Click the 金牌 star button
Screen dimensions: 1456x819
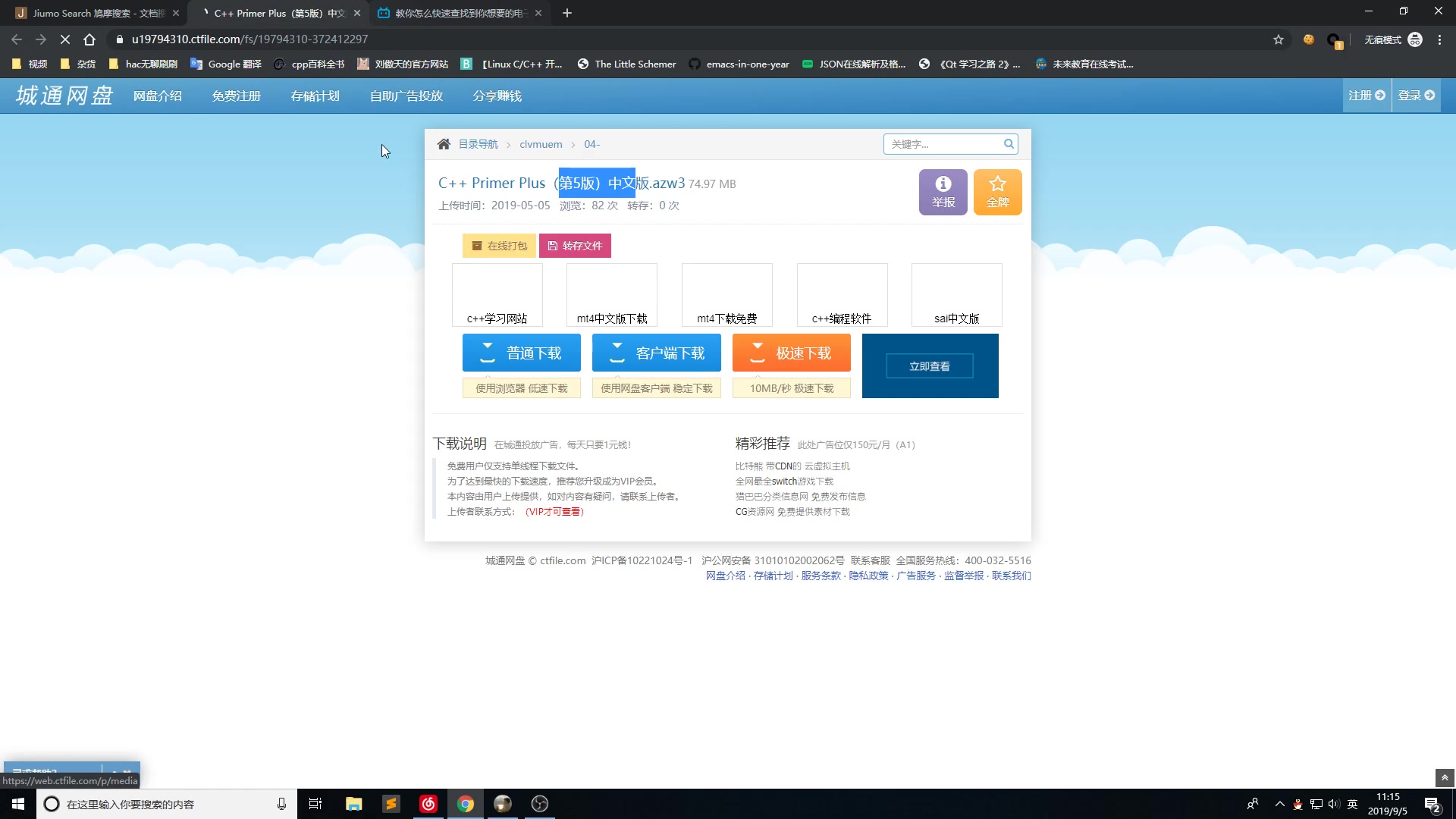pyautogui.click(x=998, y=192)
